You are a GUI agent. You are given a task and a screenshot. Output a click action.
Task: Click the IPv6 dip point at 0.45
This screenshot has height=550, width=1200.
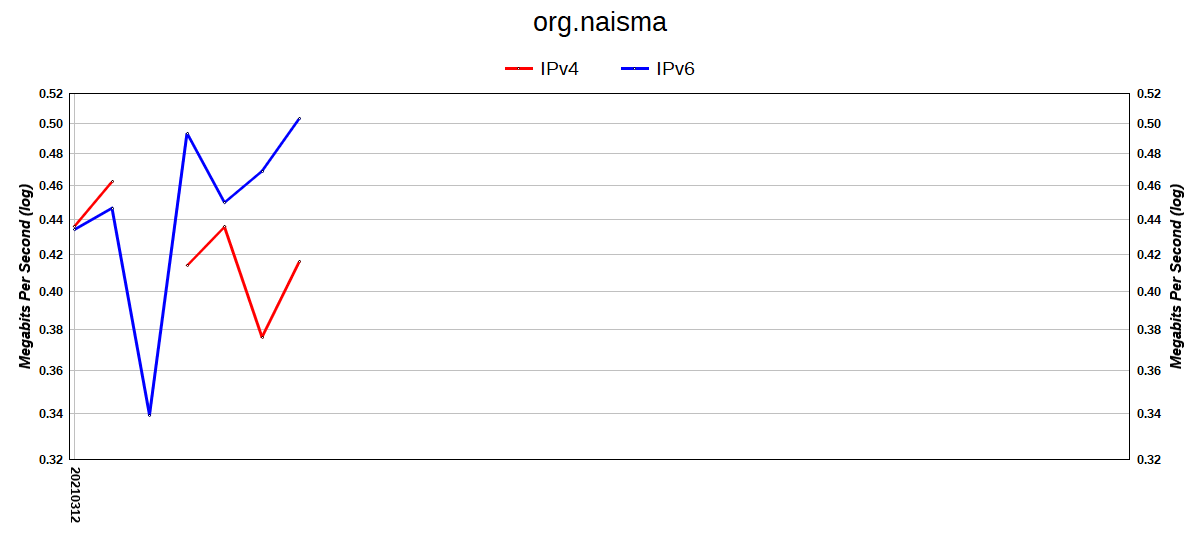coord(224,202)
